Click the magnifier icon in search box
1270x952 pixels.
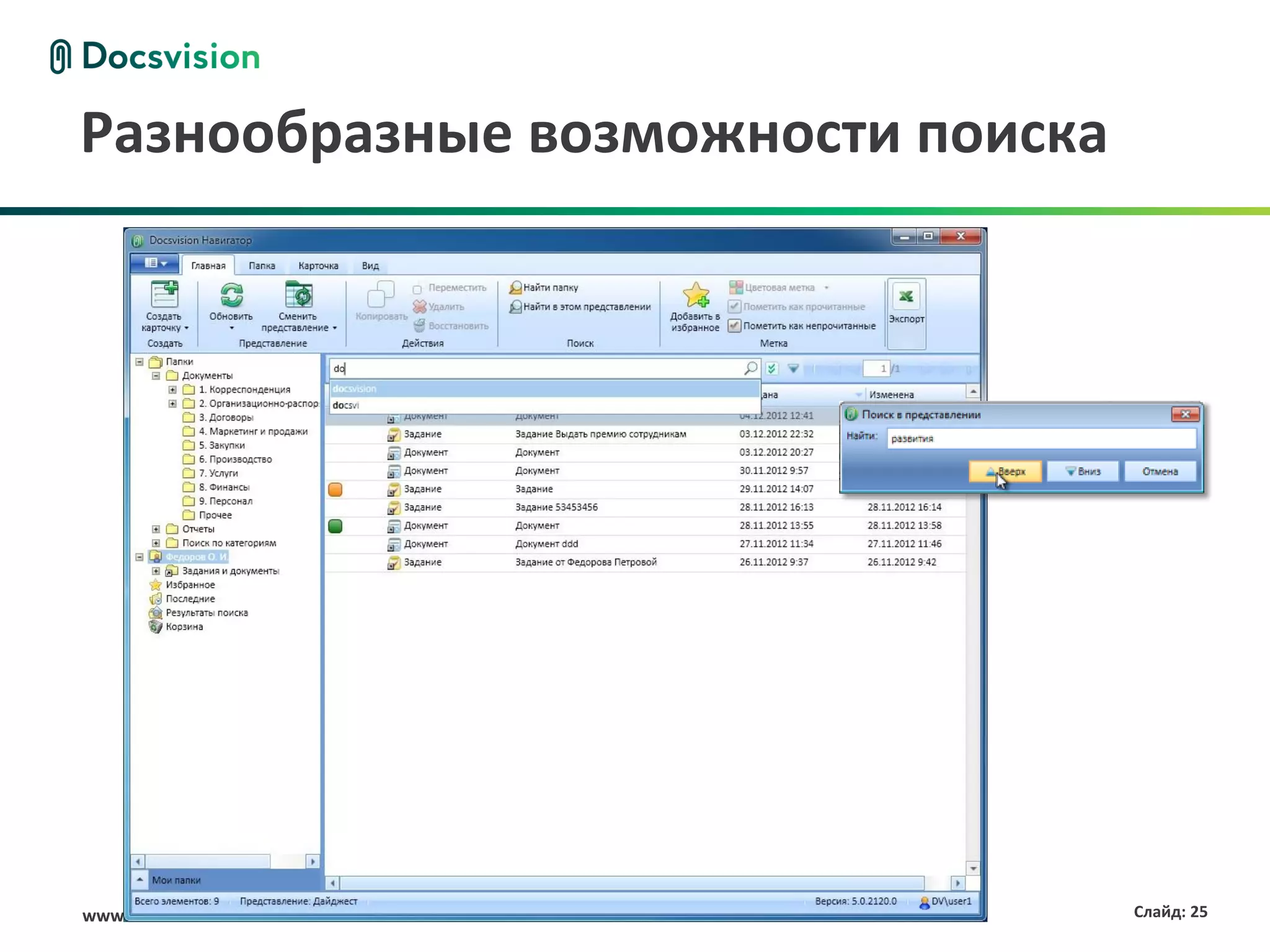[x=750, y=368]
